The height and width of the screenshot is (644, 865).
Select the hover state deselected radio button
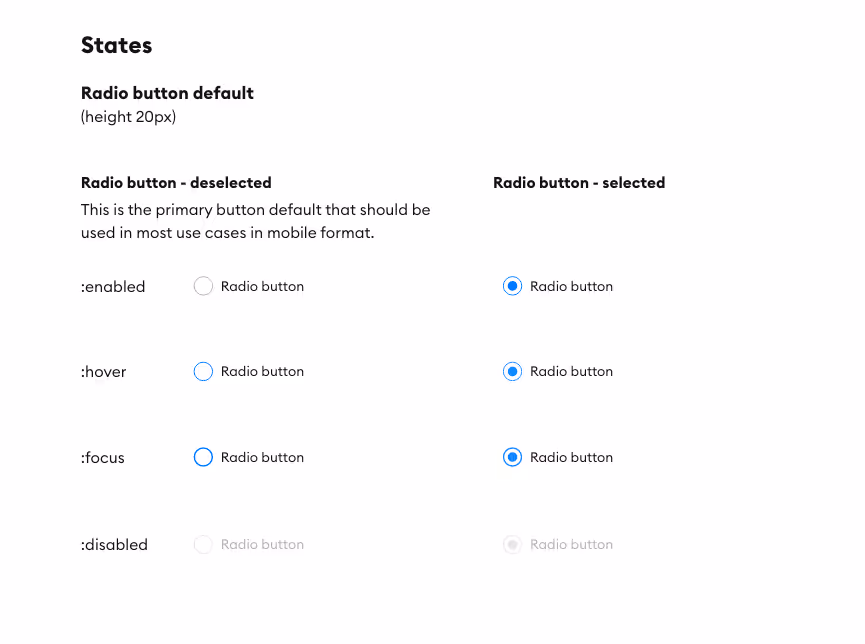tap(203, 371)
